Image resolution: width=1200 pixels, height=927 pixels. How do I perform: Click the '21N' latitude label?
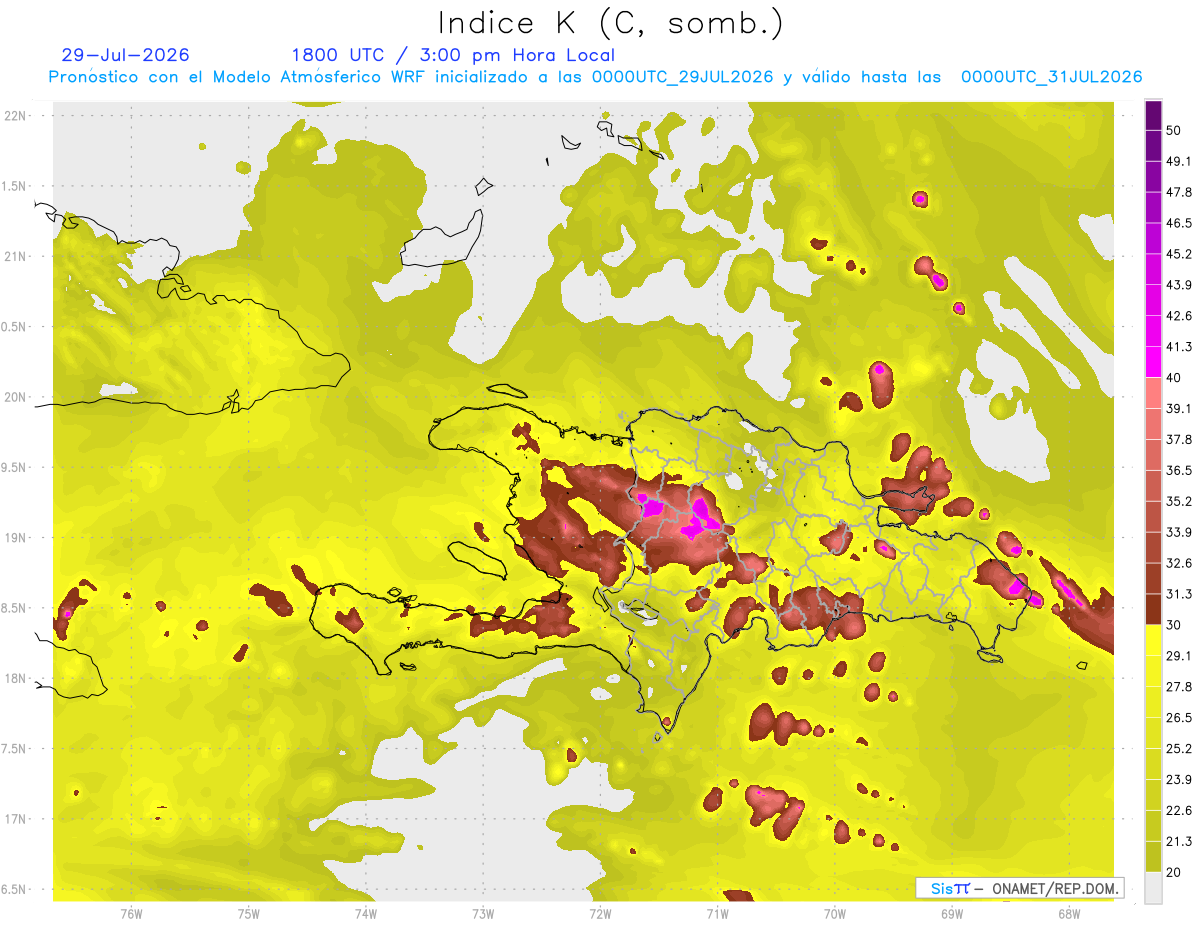[x=16, y=256]
